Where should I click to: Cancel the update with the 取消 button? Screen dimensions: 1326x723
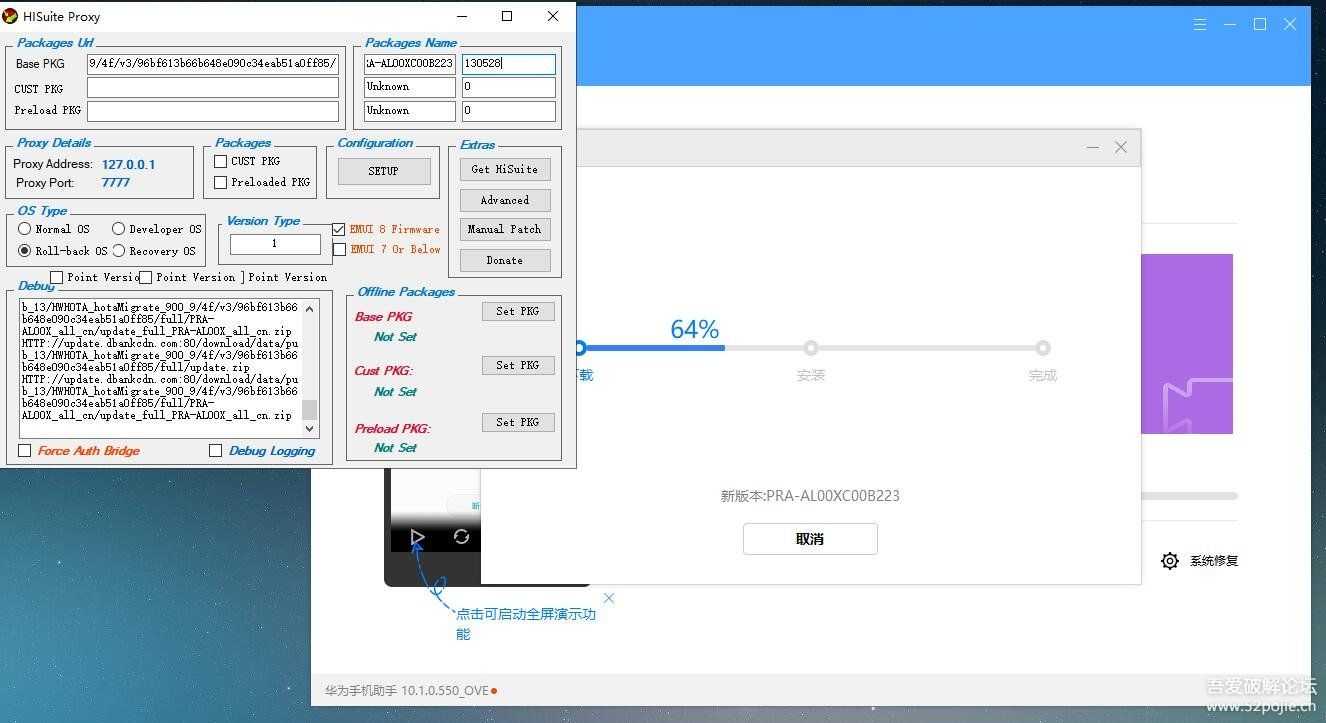[x=810, y=539]
